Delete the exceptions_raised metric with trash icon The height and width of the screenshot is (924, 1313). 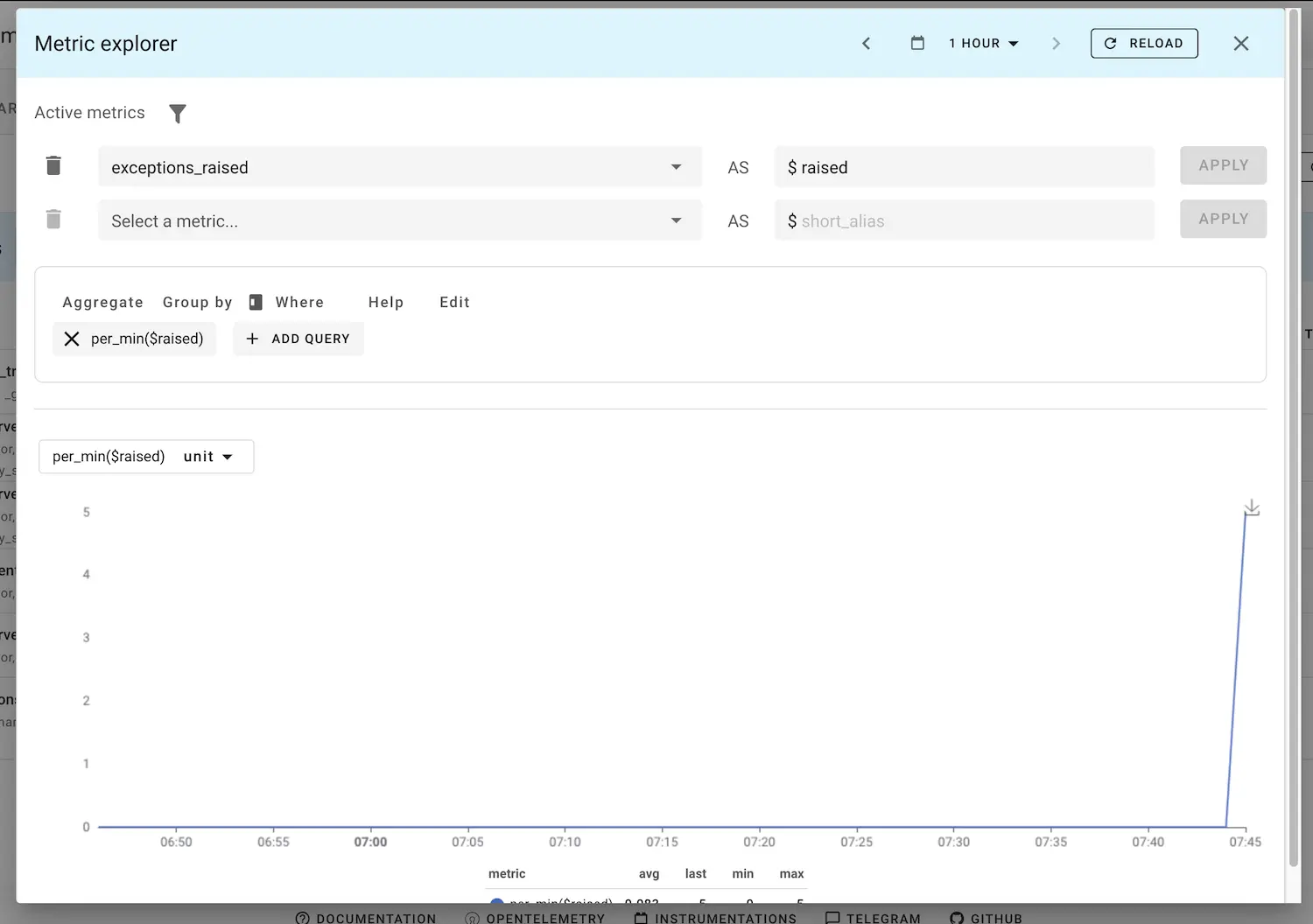click(53, 166)
